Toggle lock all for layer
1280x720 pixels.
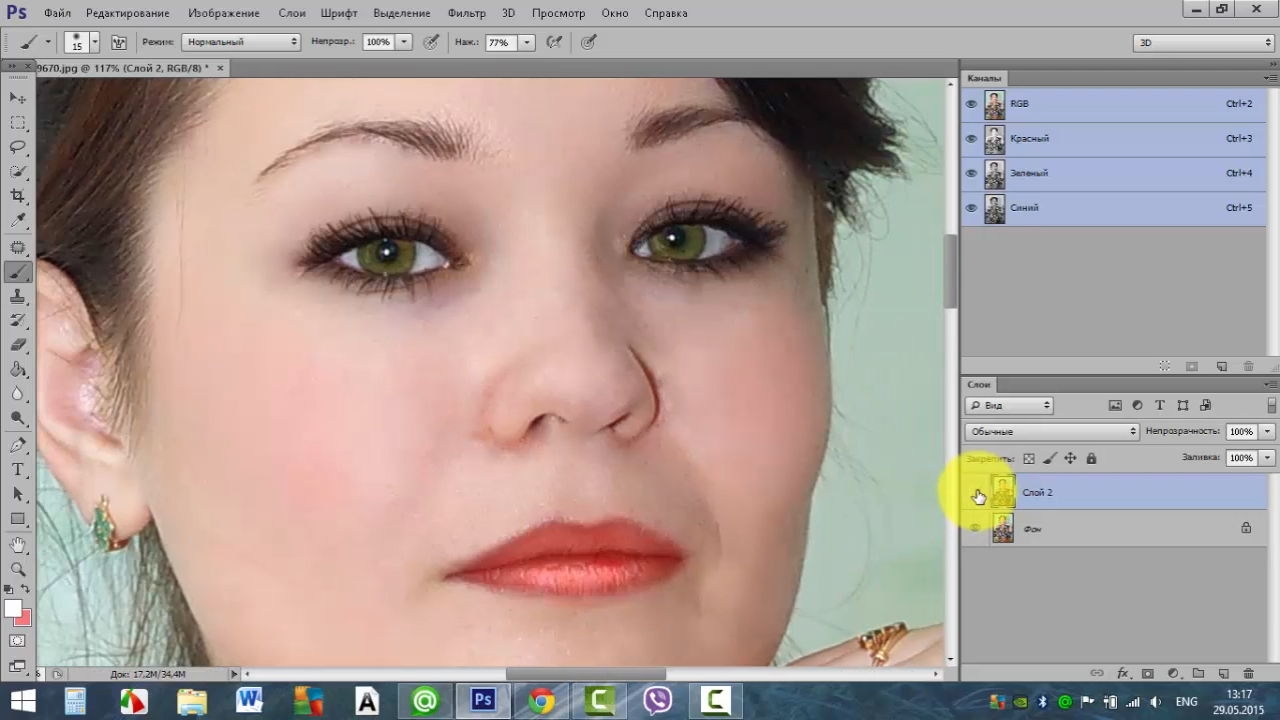[1091, 458]
